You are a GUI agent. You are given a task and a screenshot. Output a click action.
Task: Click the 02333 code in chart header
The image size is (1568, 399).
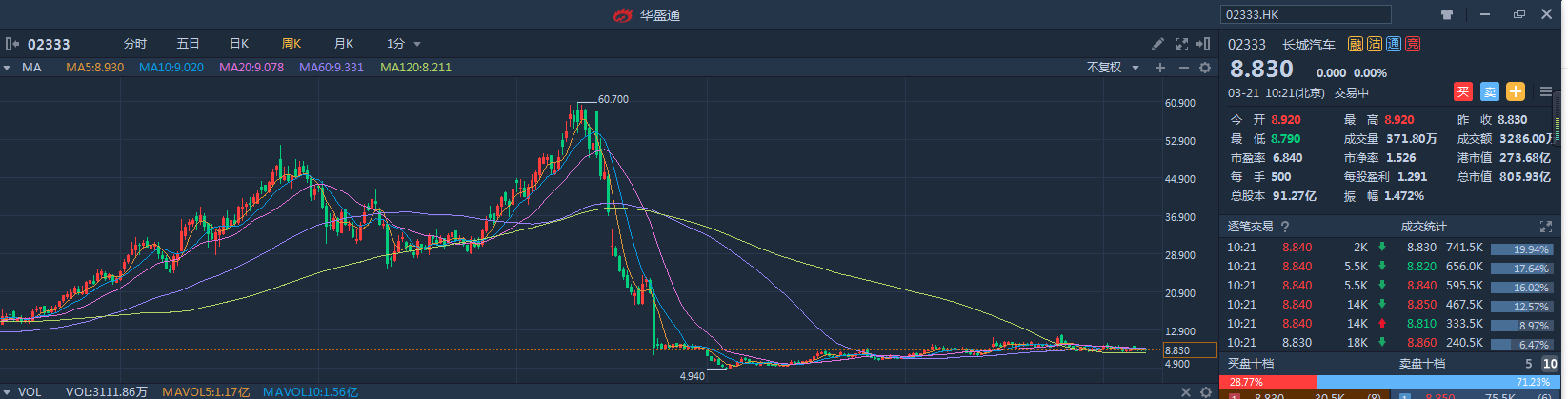click(49, 44)
